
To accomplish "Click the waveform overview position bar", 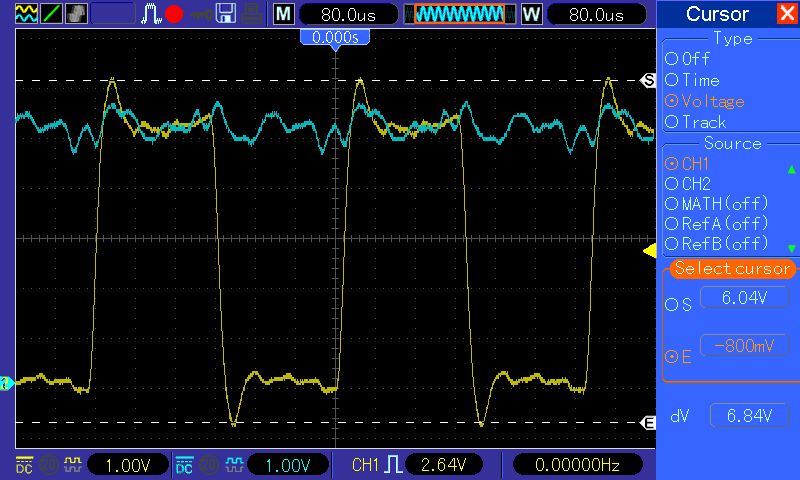I will coord(460,14).
